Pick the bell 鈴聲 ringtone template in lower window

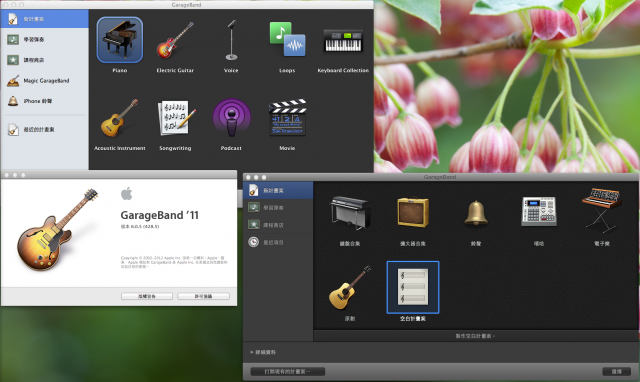point(476,213)
